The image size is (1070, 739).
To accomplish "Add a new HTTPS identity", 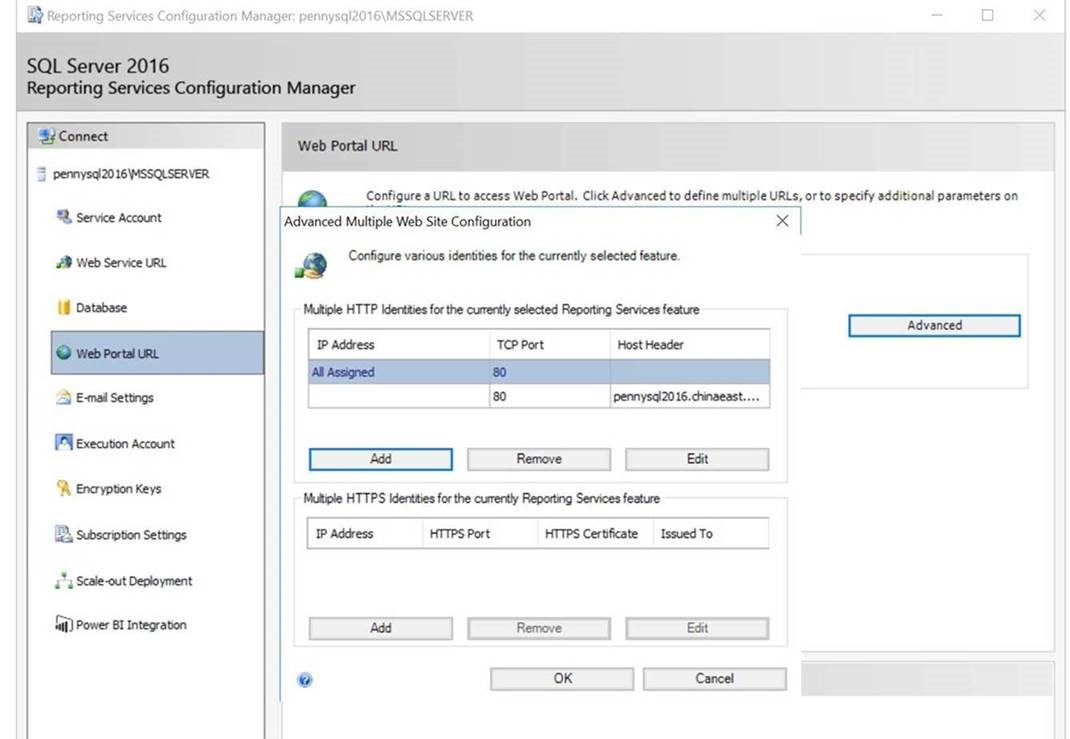I will (380, 628).
